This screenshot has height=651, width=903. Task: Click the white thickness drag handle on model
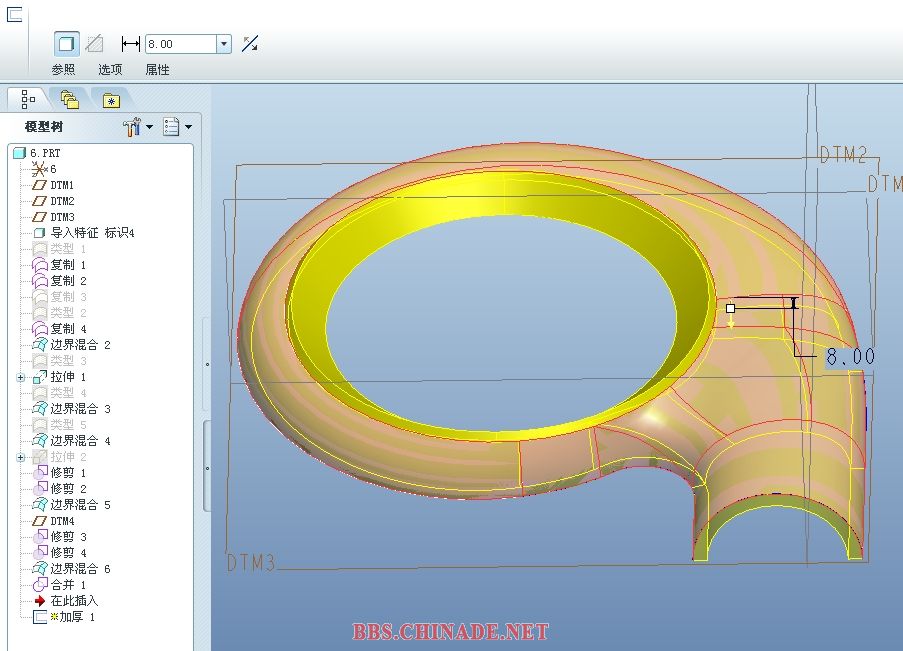click(x=731, y=308)
